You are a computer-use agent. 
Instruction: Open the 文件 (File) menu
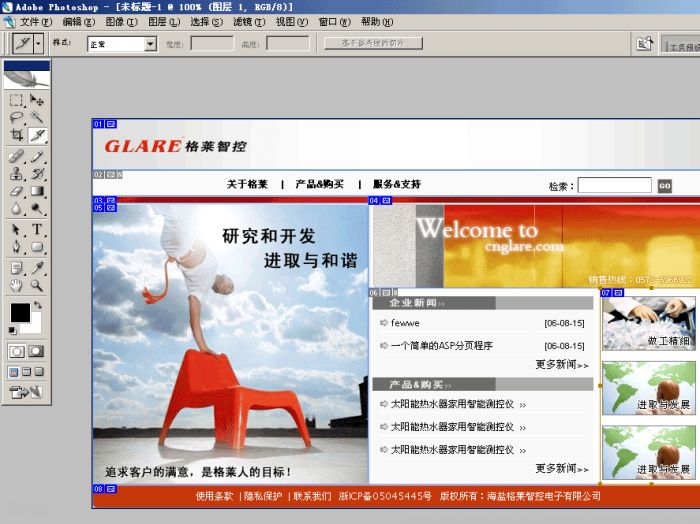tap(36, 21)
